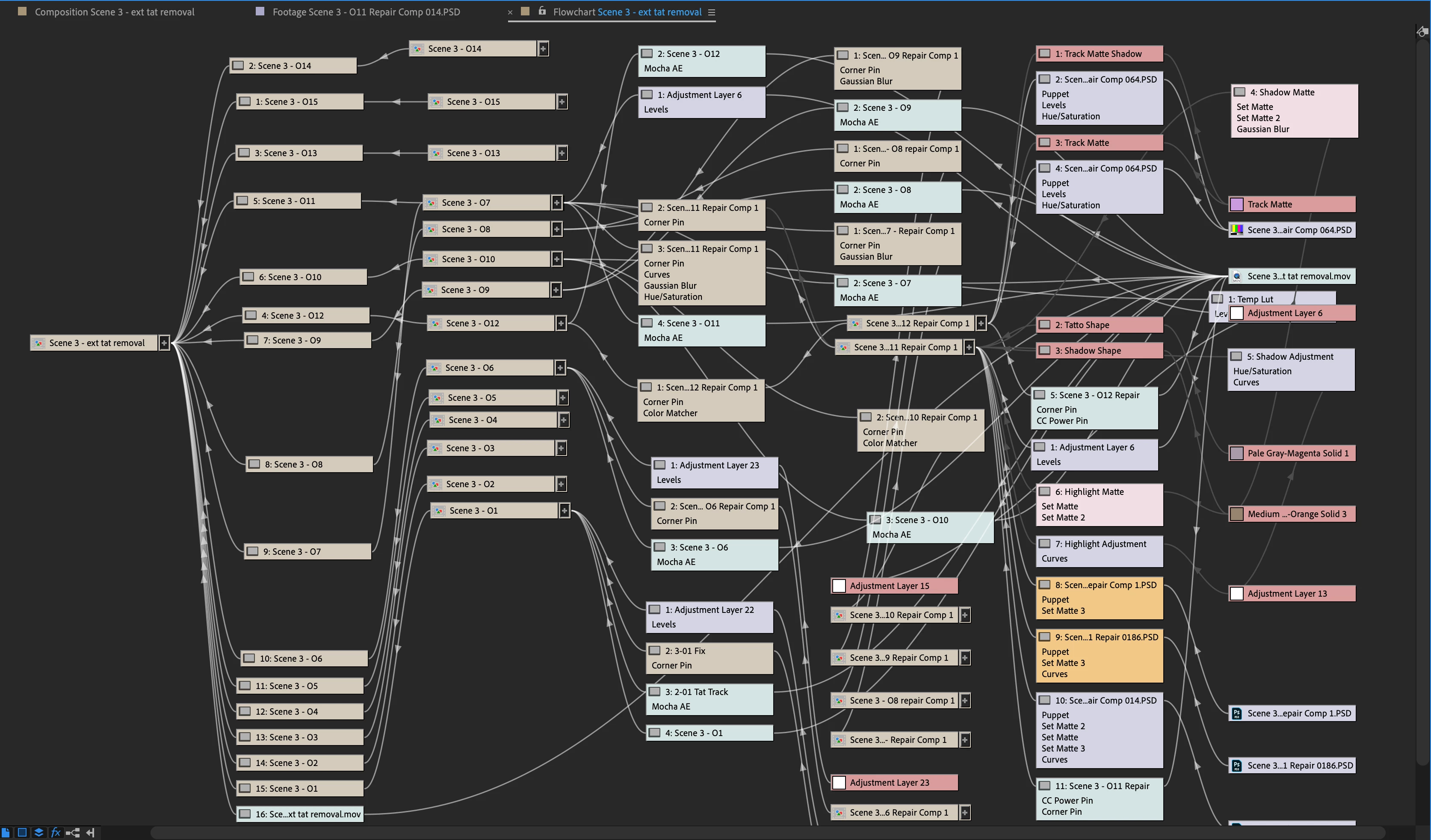The width and height of the screenshot is (1431, 840).
Task: Click composition icon on Scene 3 - O14 node
Action: tap(417, 49)
